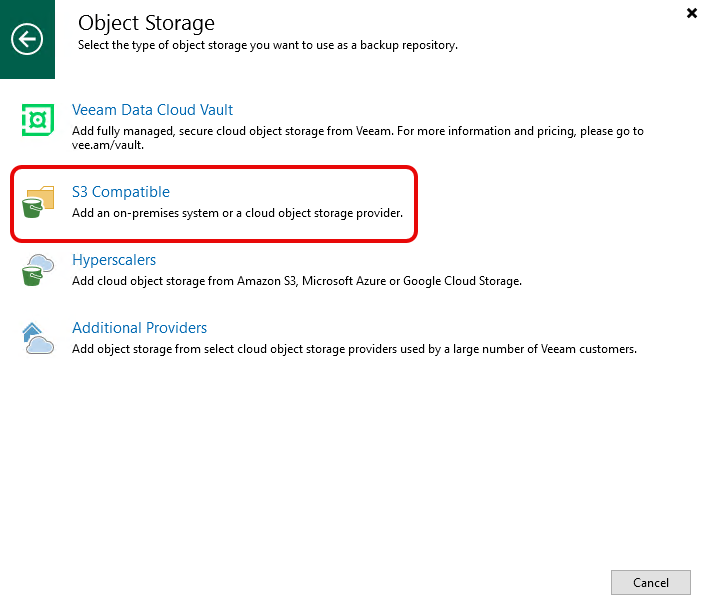Click the 'Add an on-premises system' description
The image size is (706, 604).
click(x=237, y=213)
